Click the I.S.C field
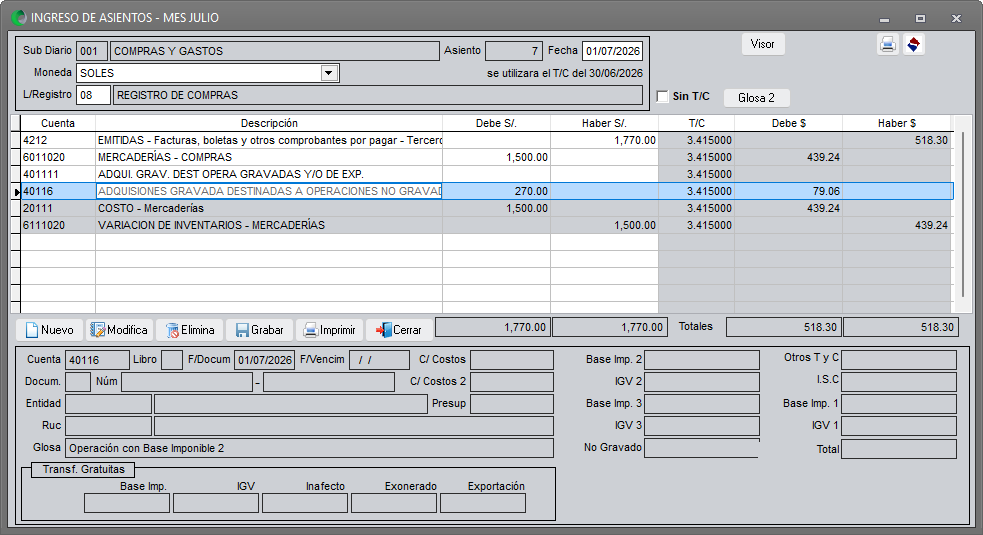 click(x=898, y=382)
